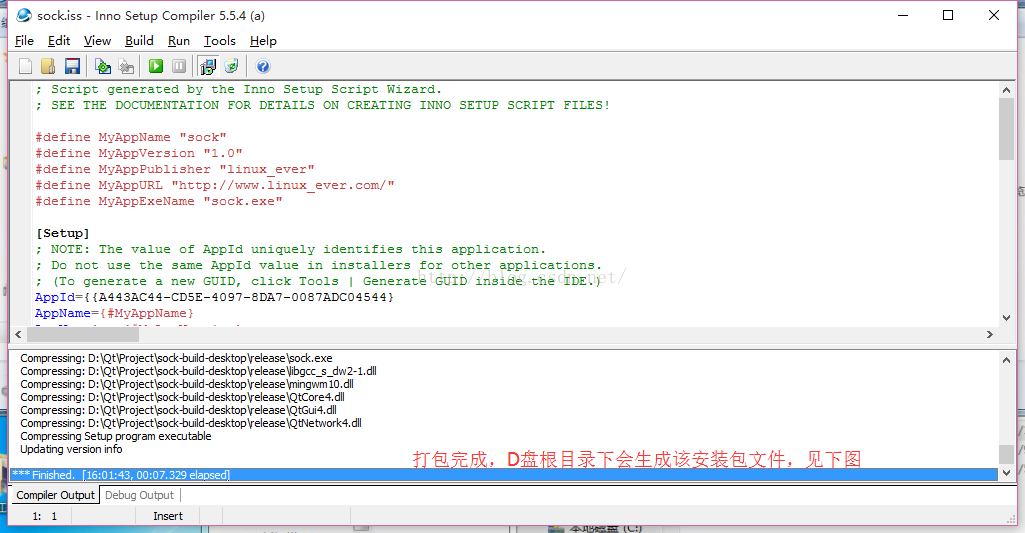Switch to the Debug Output tab
Image resolution: width=1025 pixels, height=533 pixels.
coord(139,495)
